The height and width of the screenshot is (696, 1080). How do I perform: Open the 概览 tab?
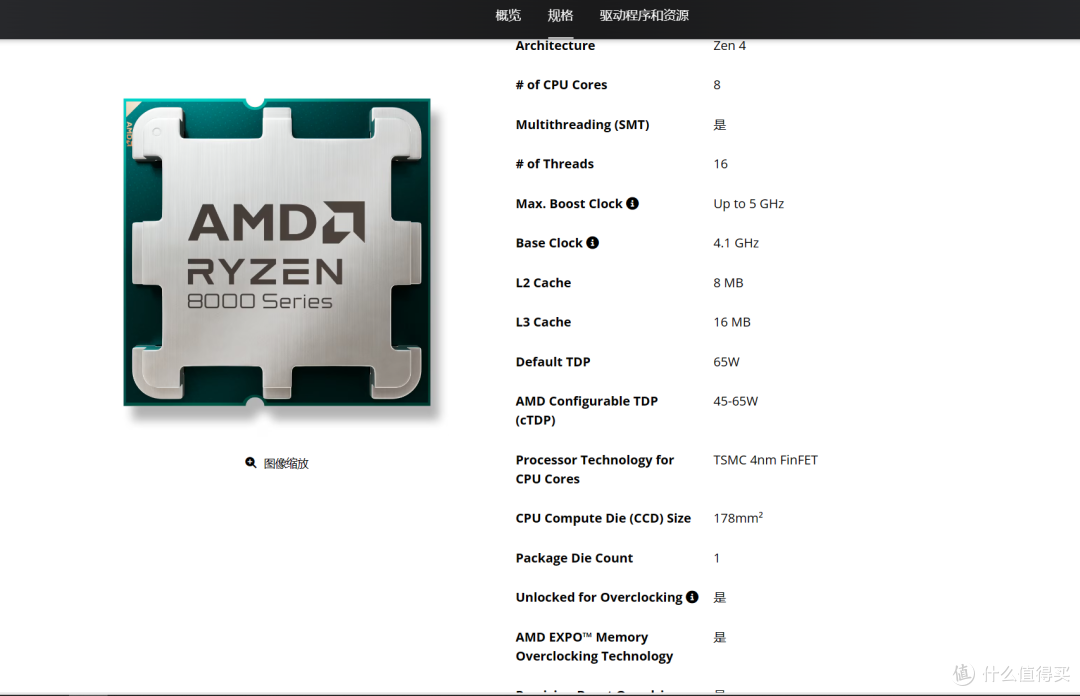(x=508, y=15)
